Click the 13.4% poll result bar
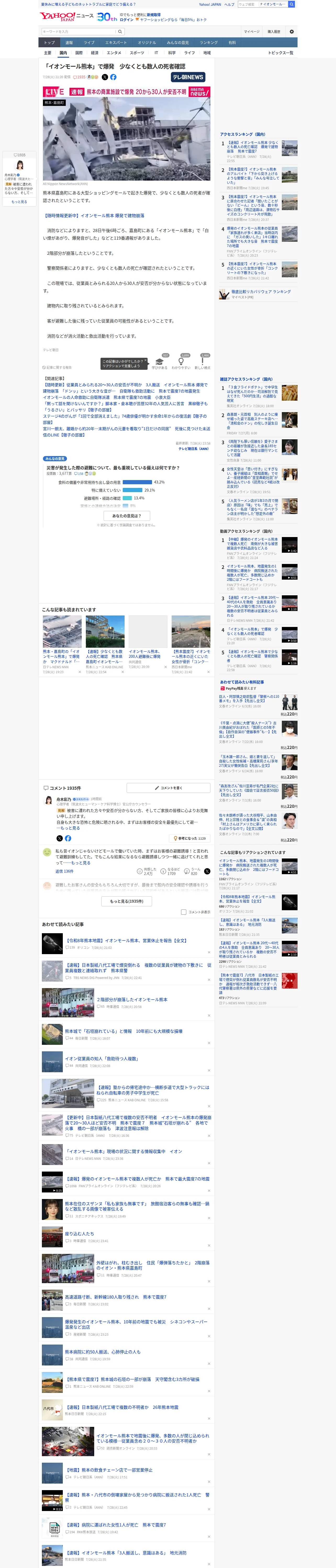The image size is (336, 1568). pos(127,498)
